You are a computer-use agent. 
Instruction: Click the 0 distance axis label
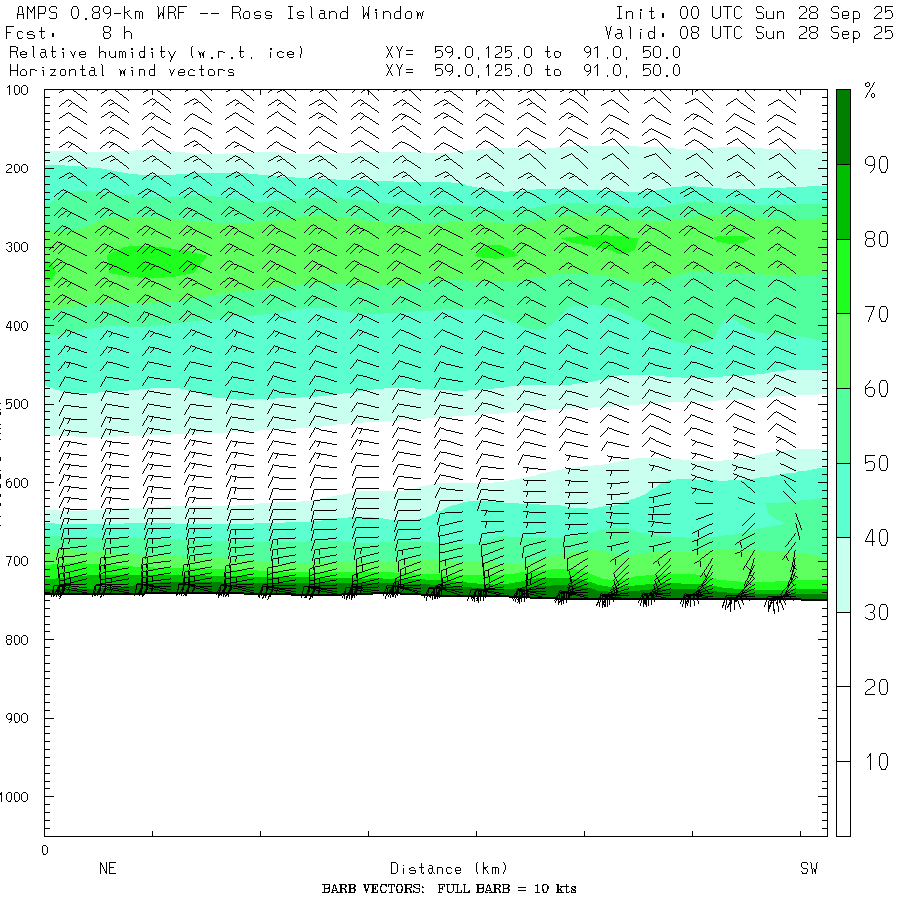[45, 851]
